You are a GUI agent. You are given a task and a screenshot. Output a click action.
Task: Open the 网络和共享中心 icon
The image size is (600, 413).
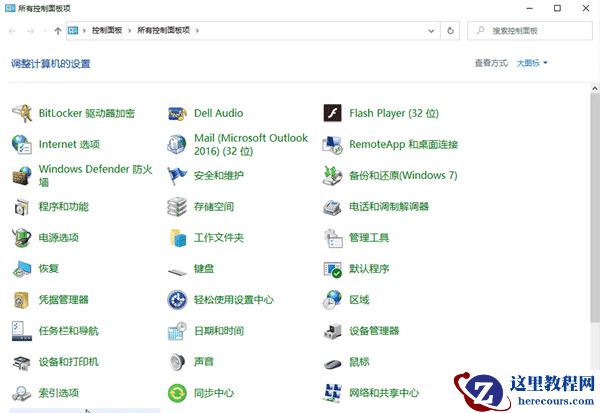coord(333,393)
